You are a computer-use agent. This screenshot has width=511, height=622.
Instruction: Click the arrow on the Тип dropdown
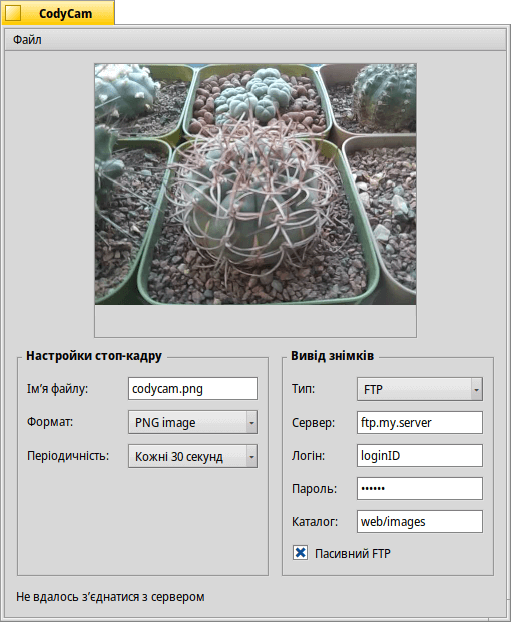coord(476,390)
